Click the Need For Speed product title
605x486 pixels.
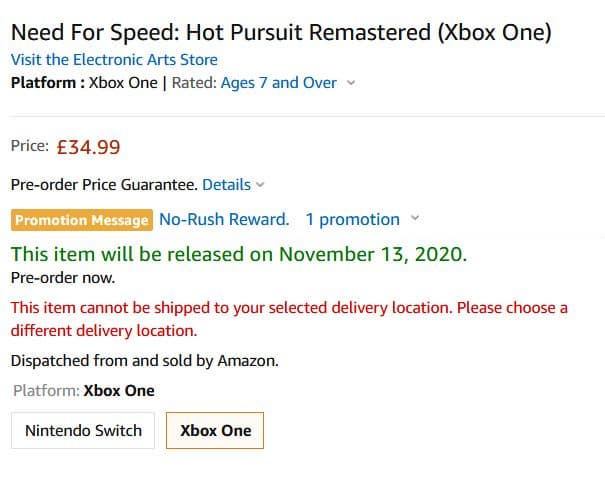[x=280, y=32]
